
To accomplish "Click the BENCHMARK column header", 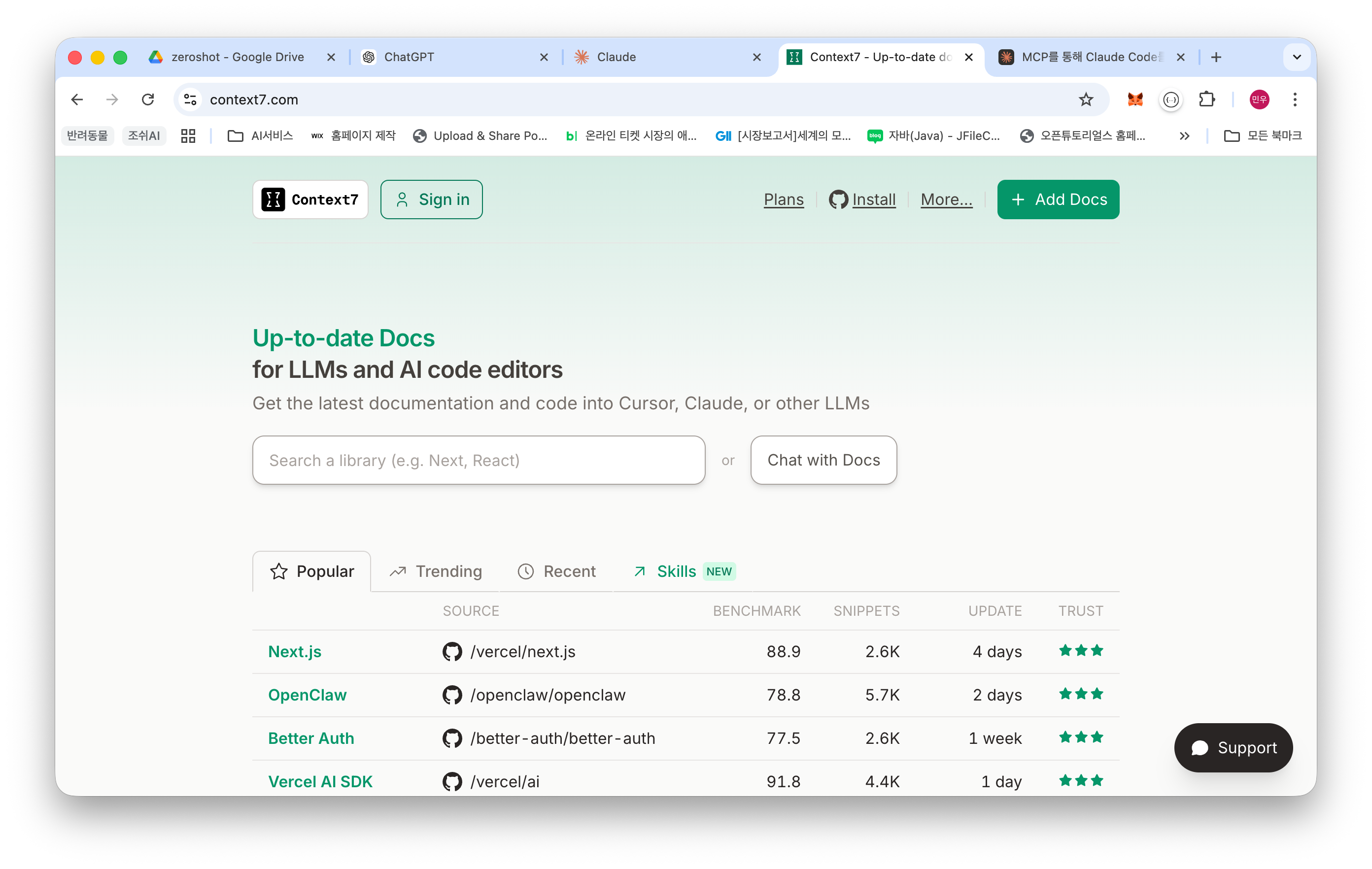I will click(756, 611).
